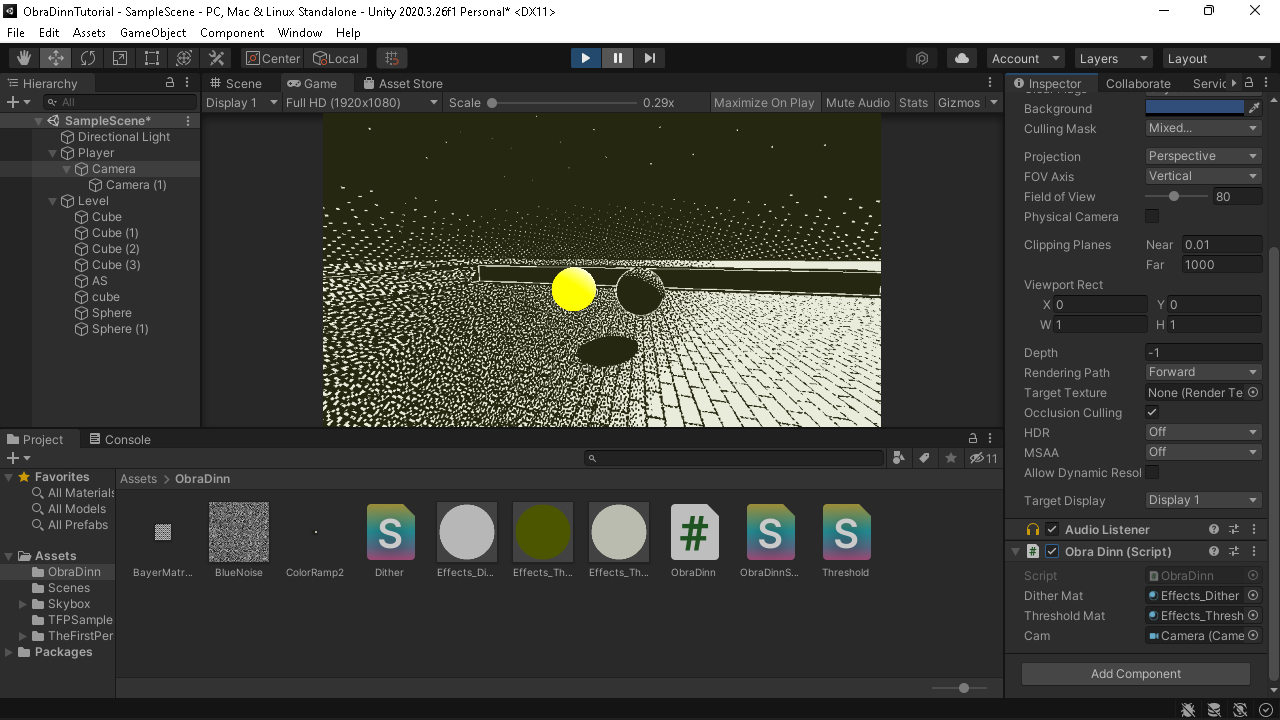The image size is (1280, 720).
Task: Collapse the Level object in Hierarchy
Action: coord(53,201)
